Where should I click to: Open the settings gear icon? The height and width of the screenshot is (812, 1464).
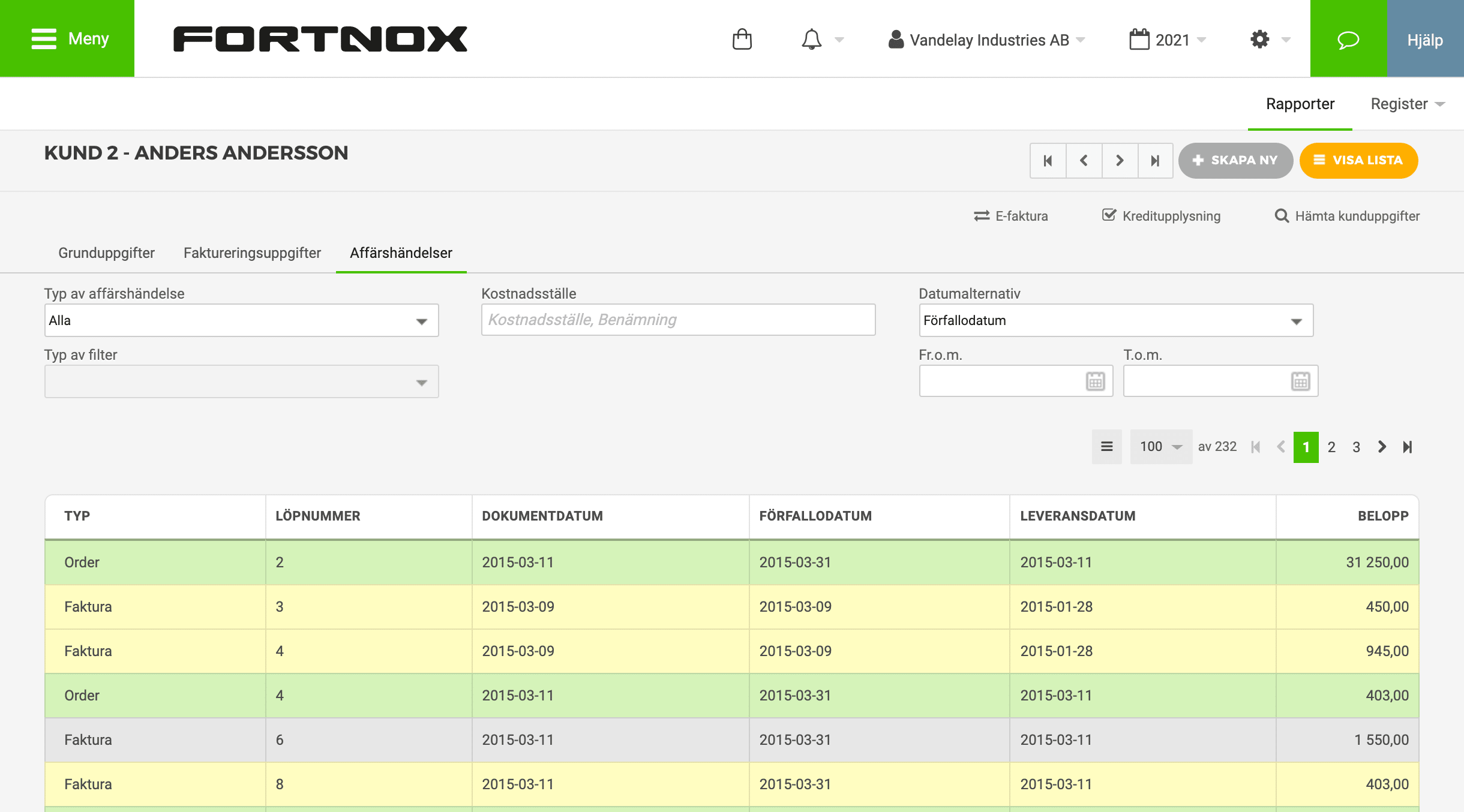1260,39
